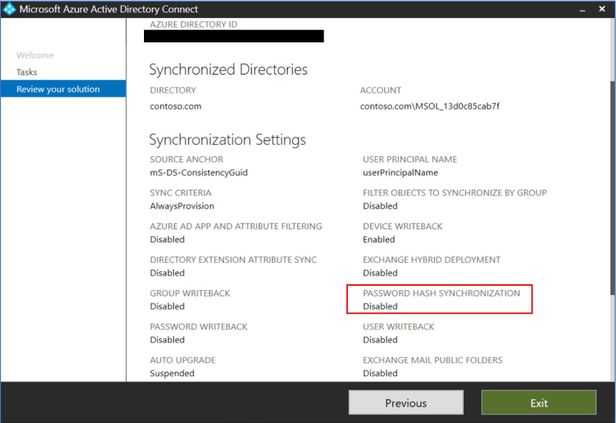Click the Device Writeback Enabled value
The image size is (616, 423).
click(x=379, y=239)
